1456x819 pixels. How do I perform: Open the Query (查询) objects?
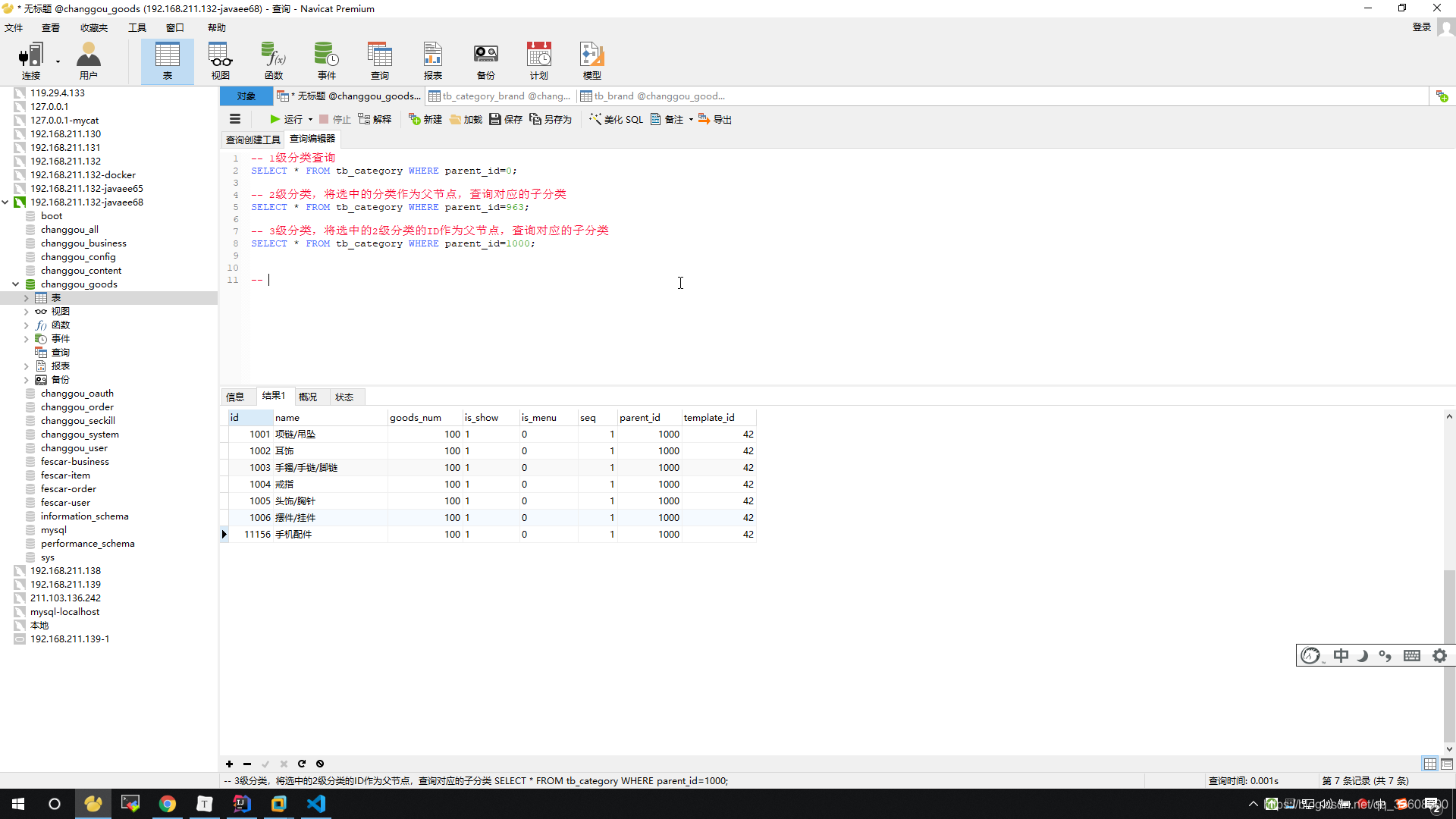point(380,61)
